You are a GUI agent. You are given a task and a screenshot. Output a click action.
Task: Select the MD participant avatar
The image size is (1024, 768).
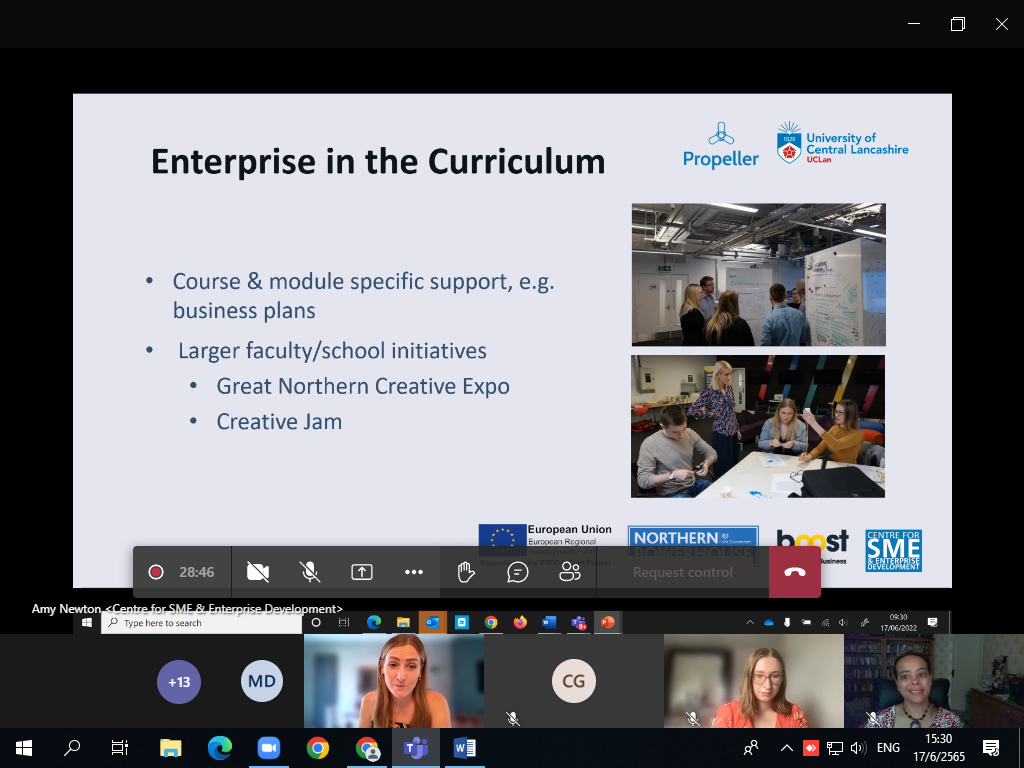[x=262, y=681]
